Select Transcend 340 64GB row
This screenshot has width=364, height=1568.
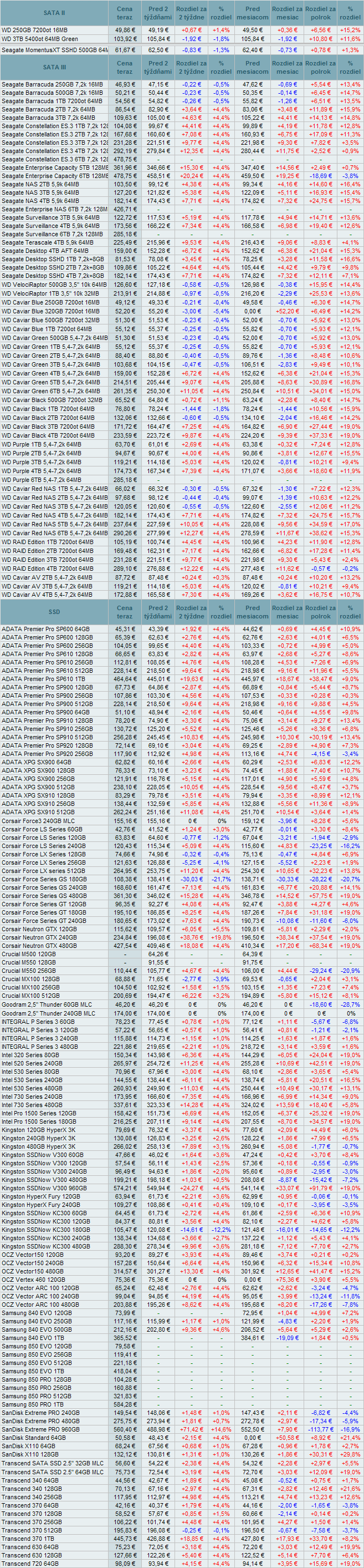point(182,1480)
